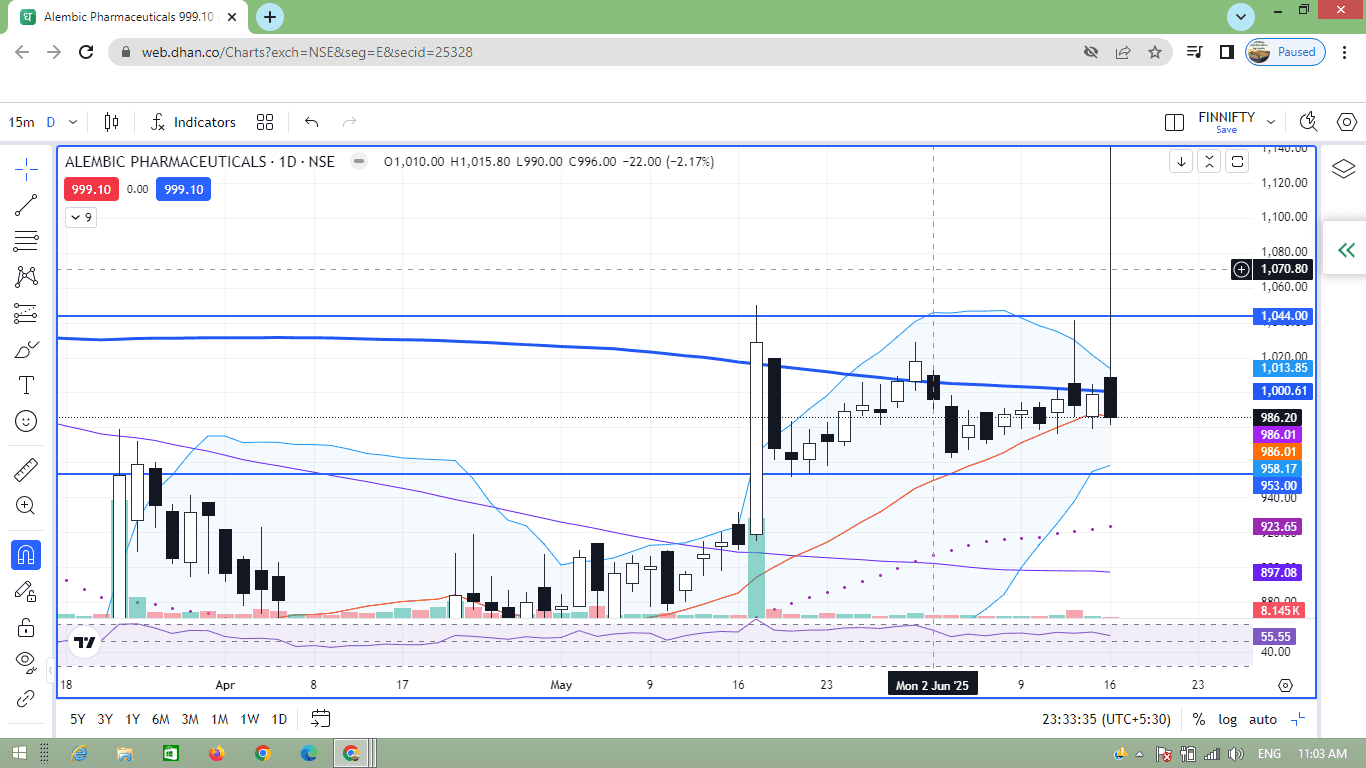Open the forecasting and projection tools
The width and height of the screenshot is (1366, 768).
(26, 313)
